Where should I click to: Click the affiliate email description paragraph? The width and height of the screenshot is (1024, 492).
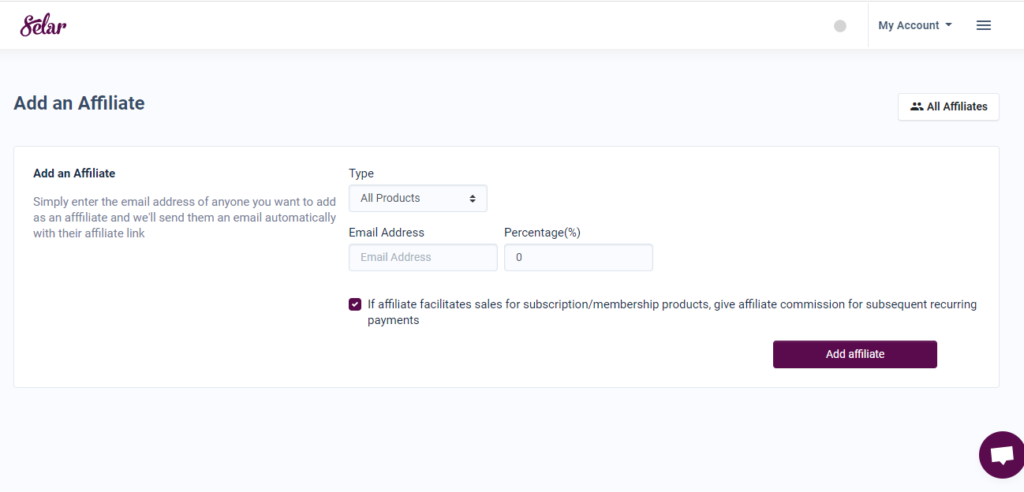(185, 218)
